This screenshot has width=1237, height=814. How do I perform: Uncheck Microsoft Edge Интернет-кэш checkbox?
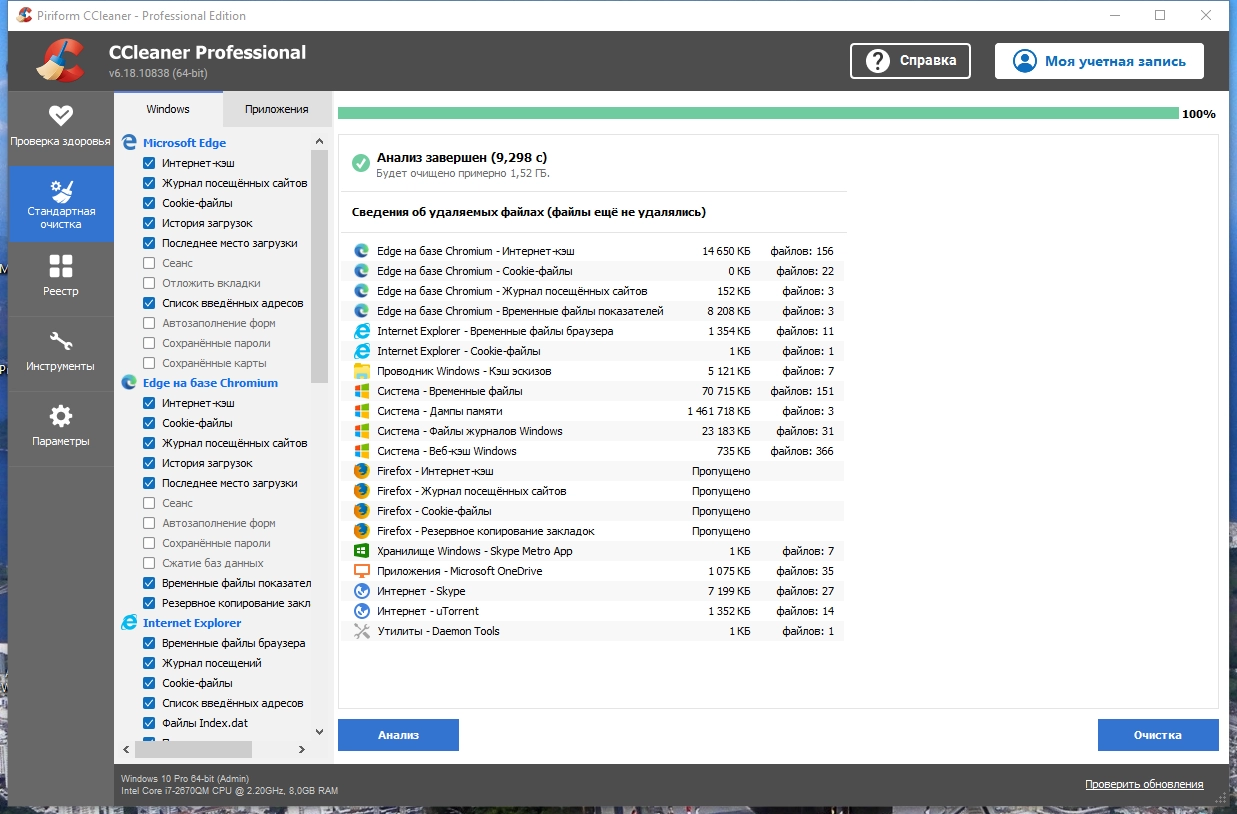pos(149,163)
